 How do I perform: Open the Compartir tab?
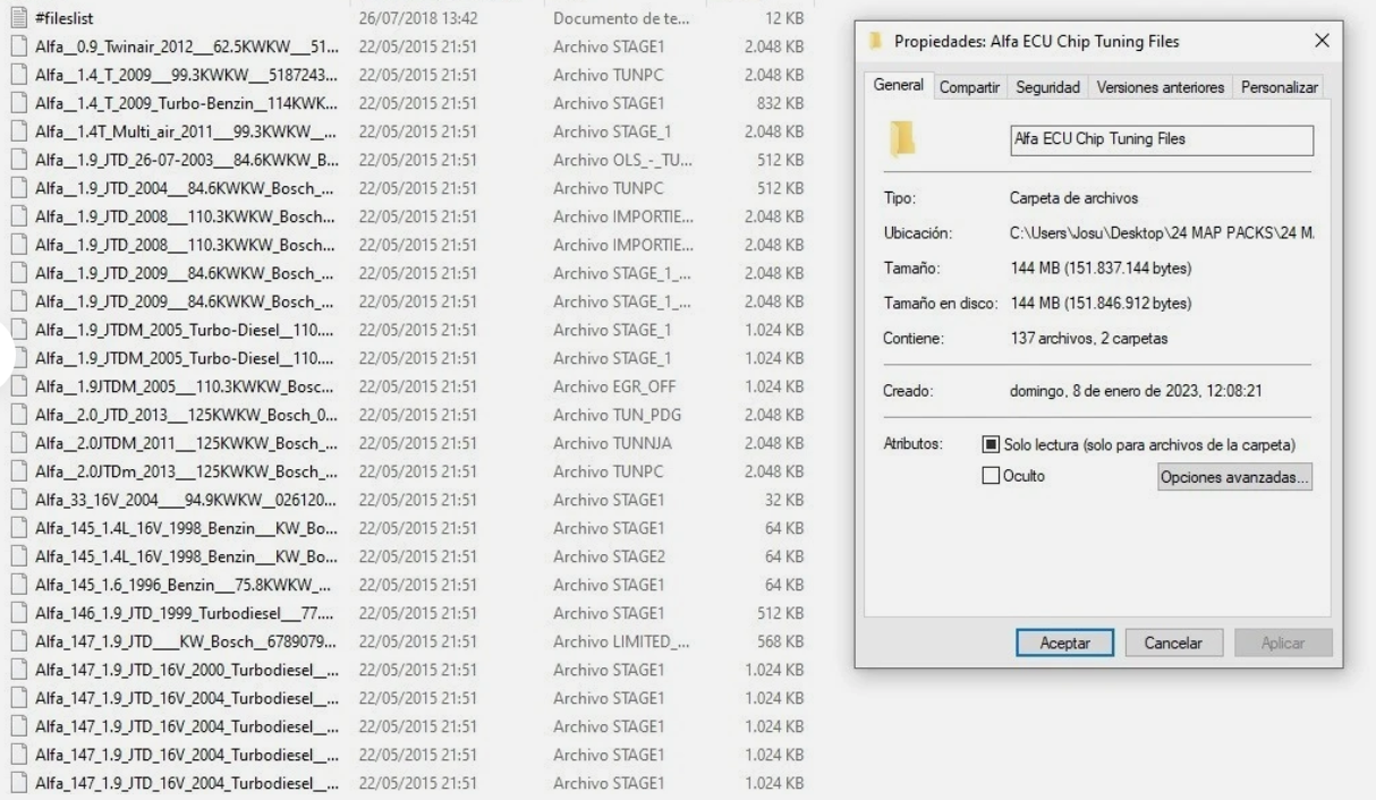[x=968, y=87]
